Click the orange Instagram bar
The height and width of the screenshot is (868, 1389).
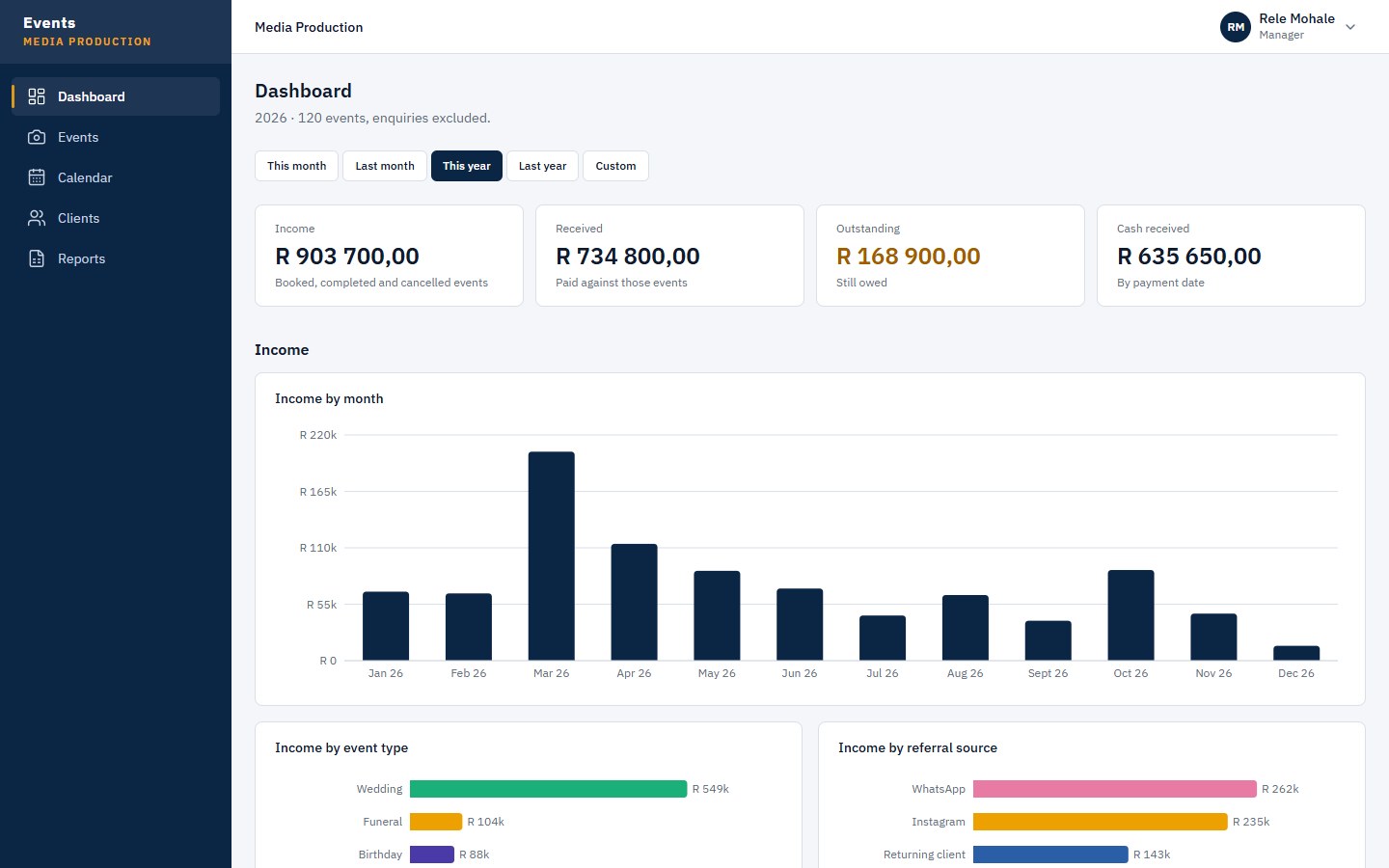(x=1101, y=822)
